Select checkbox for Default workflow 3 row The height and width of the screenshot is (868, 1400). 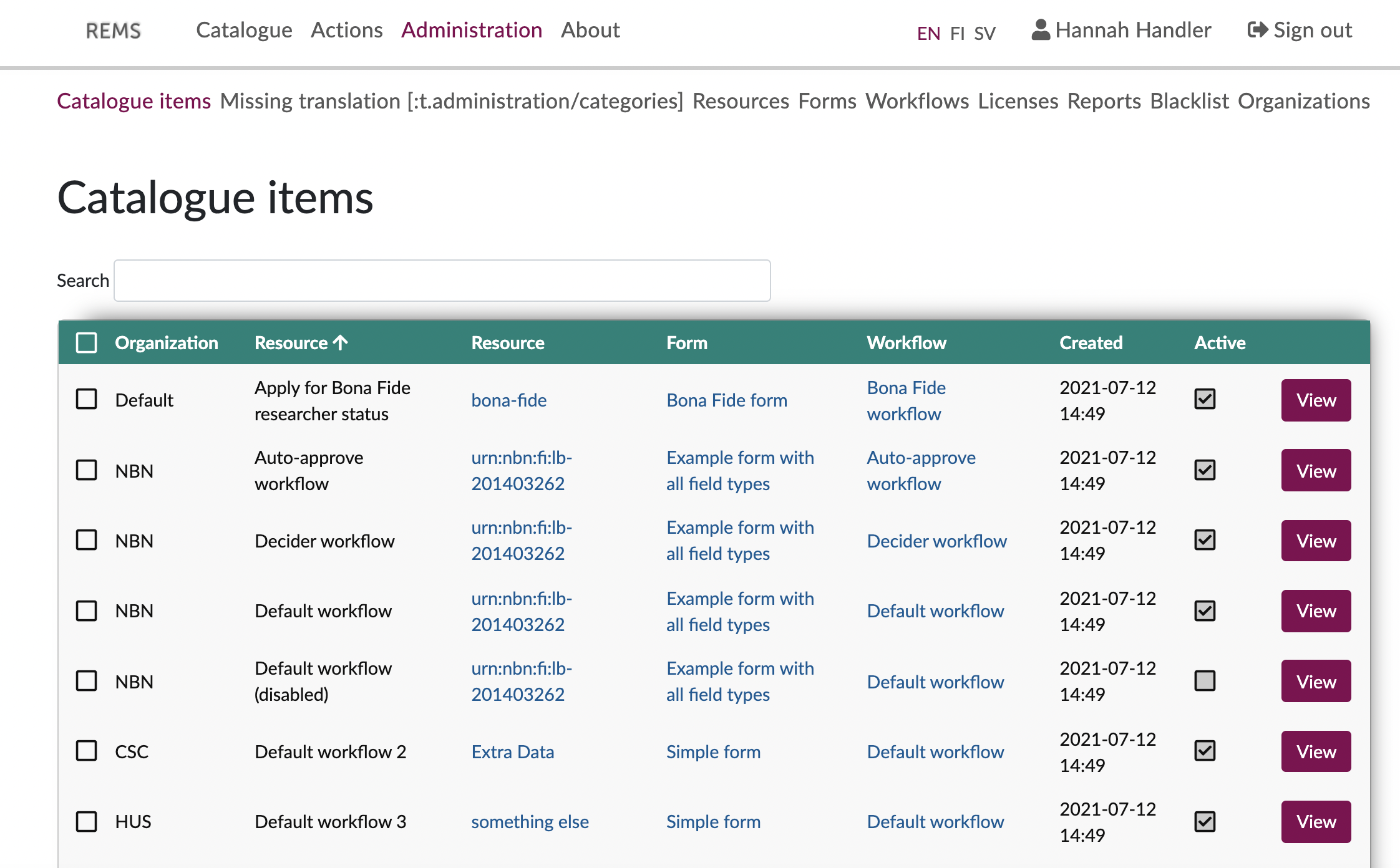click(87, 821)
